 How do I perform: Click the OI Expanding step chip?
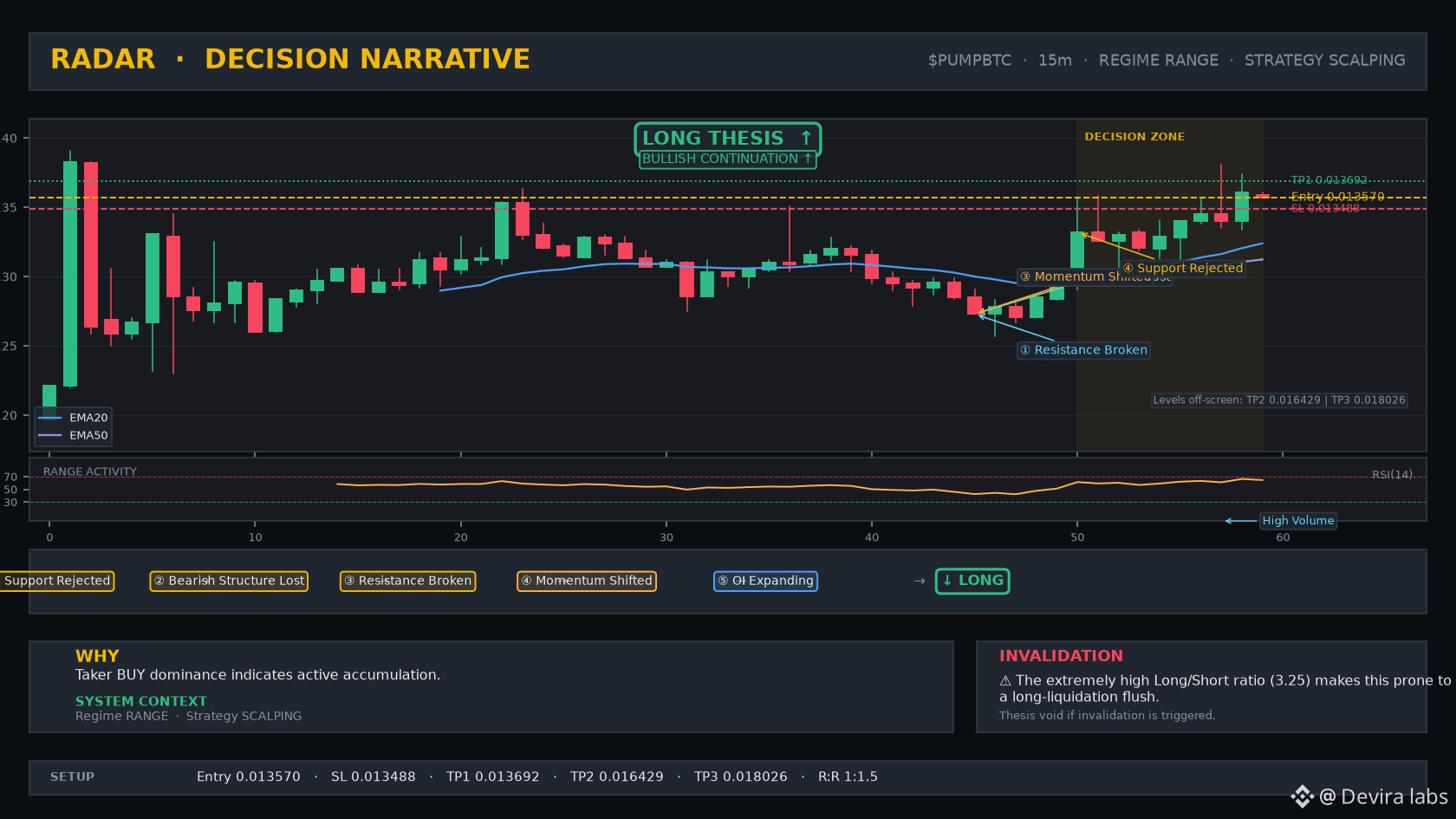point(765,581)
